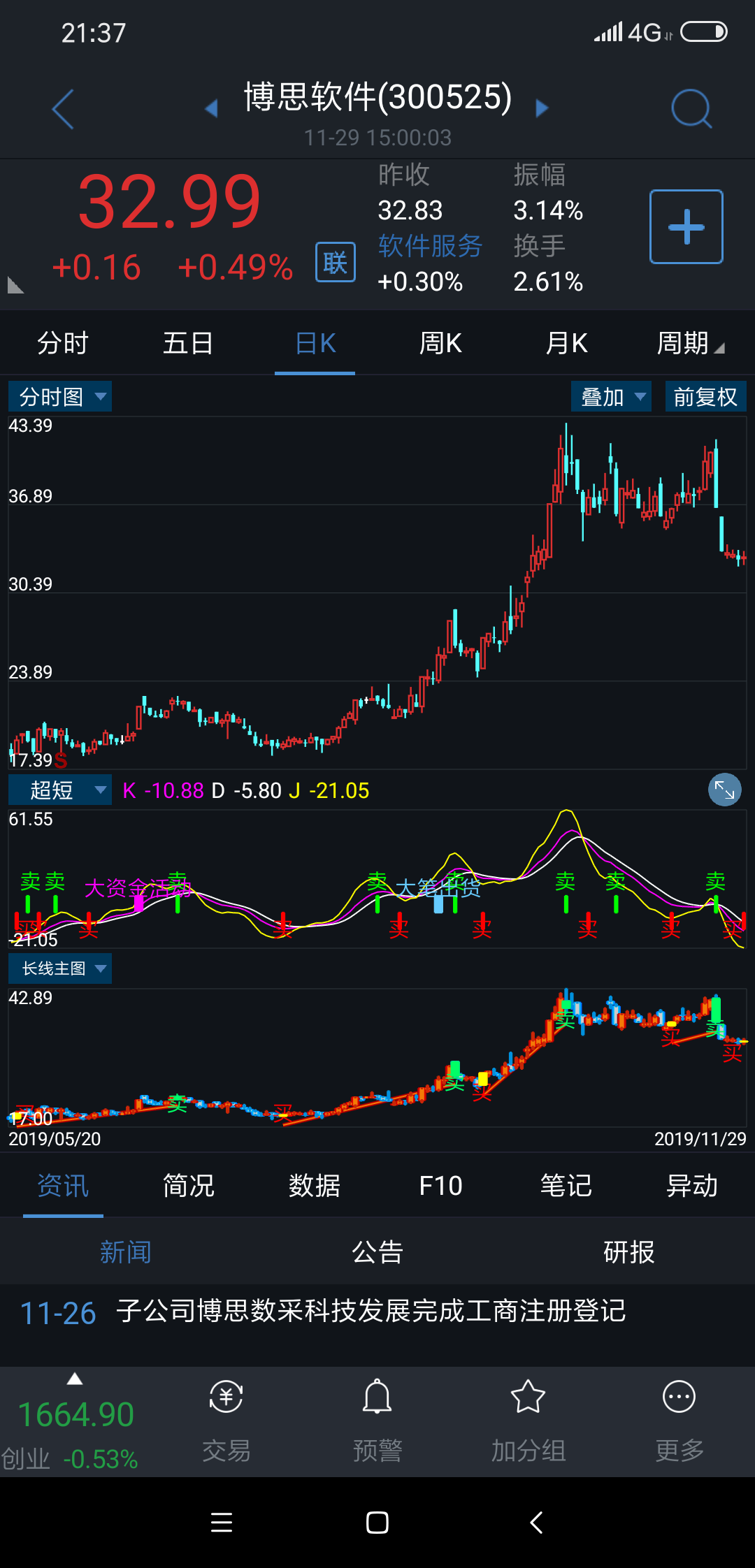The width and height of the screenshot is (755, 1568).
Task: Open the 预警 alert bell
Action: [x=377, y=1396]
